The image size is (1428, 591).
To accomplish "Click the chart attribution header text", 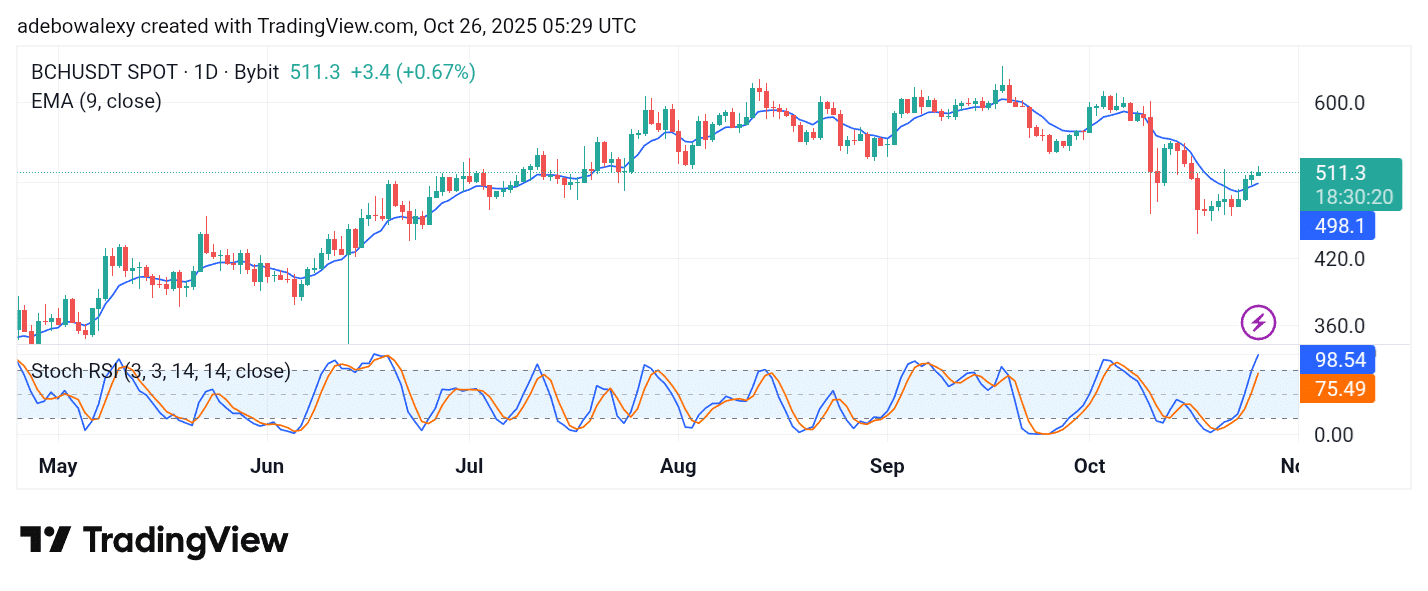I will tap(326, 26).
